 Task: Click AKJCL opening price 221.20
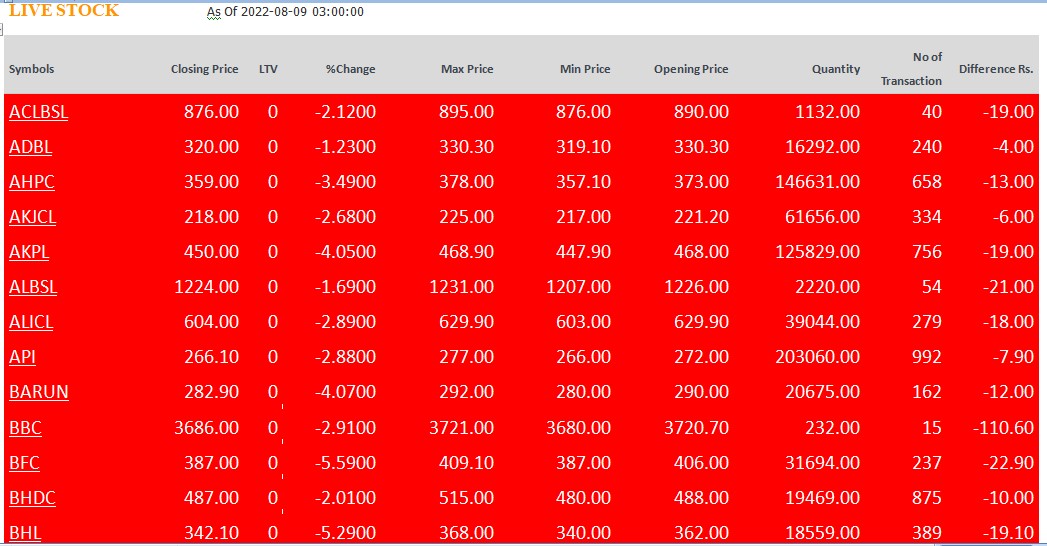701,217
